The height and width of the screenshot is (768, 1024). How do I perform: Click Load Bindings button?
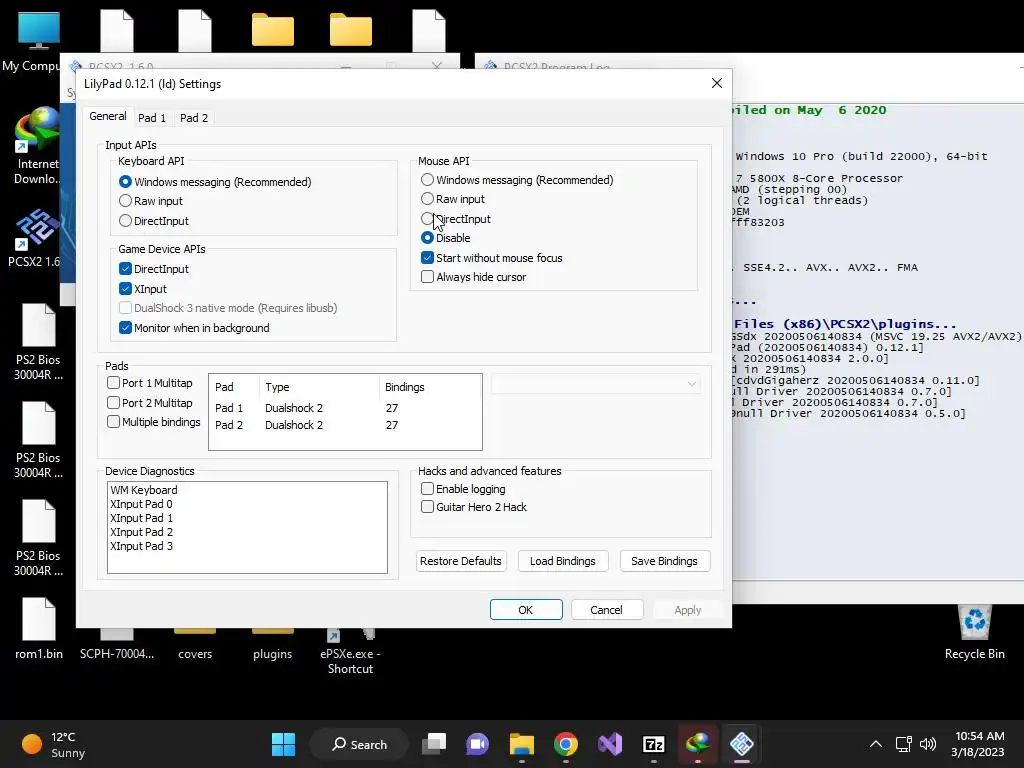pos(563,561)
